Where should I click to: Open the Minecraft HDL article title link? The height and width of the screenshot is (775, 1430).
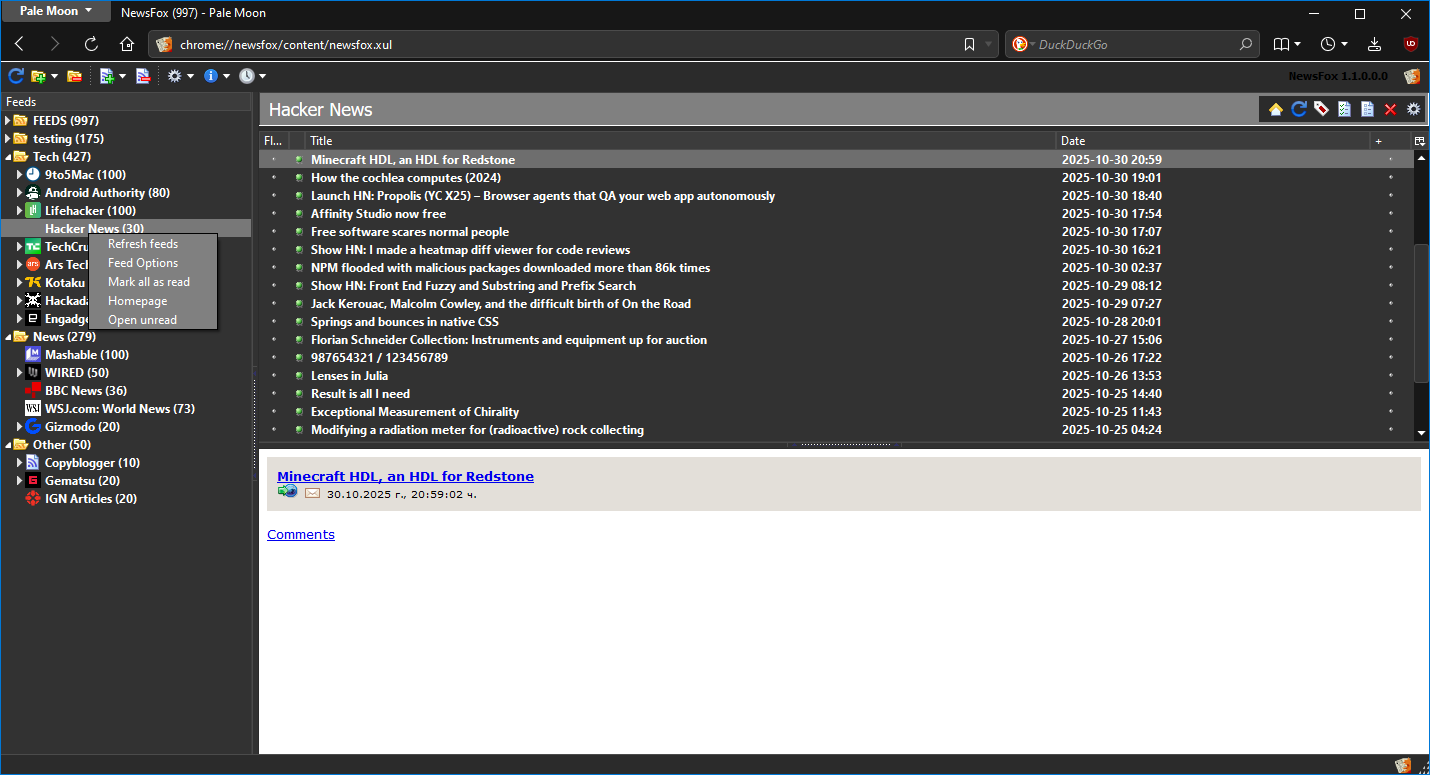405,477
